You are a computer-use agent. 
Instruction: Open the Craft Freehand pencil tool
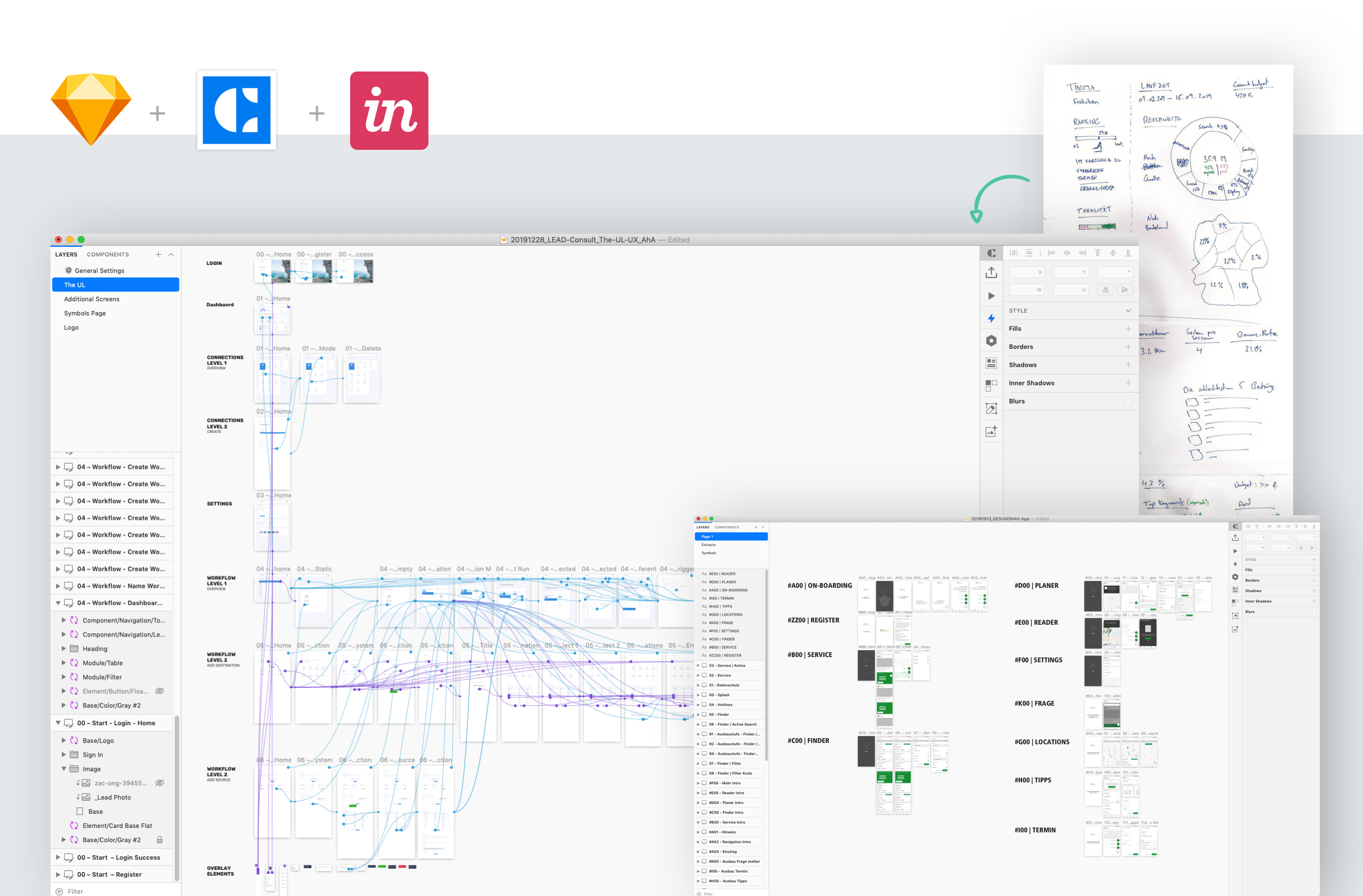pos(991,408)
